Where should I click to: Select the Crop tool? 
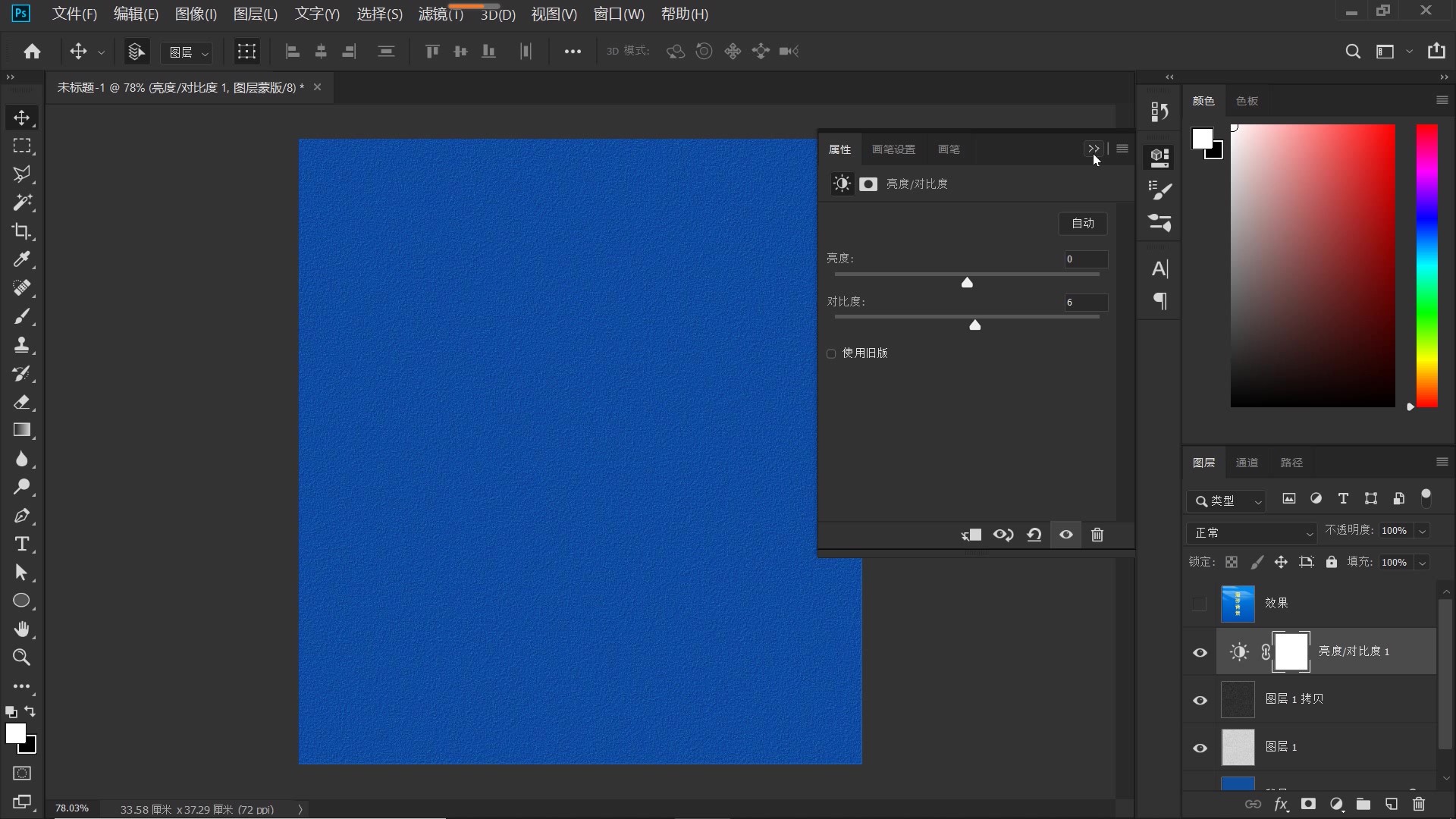click(21, 231)
